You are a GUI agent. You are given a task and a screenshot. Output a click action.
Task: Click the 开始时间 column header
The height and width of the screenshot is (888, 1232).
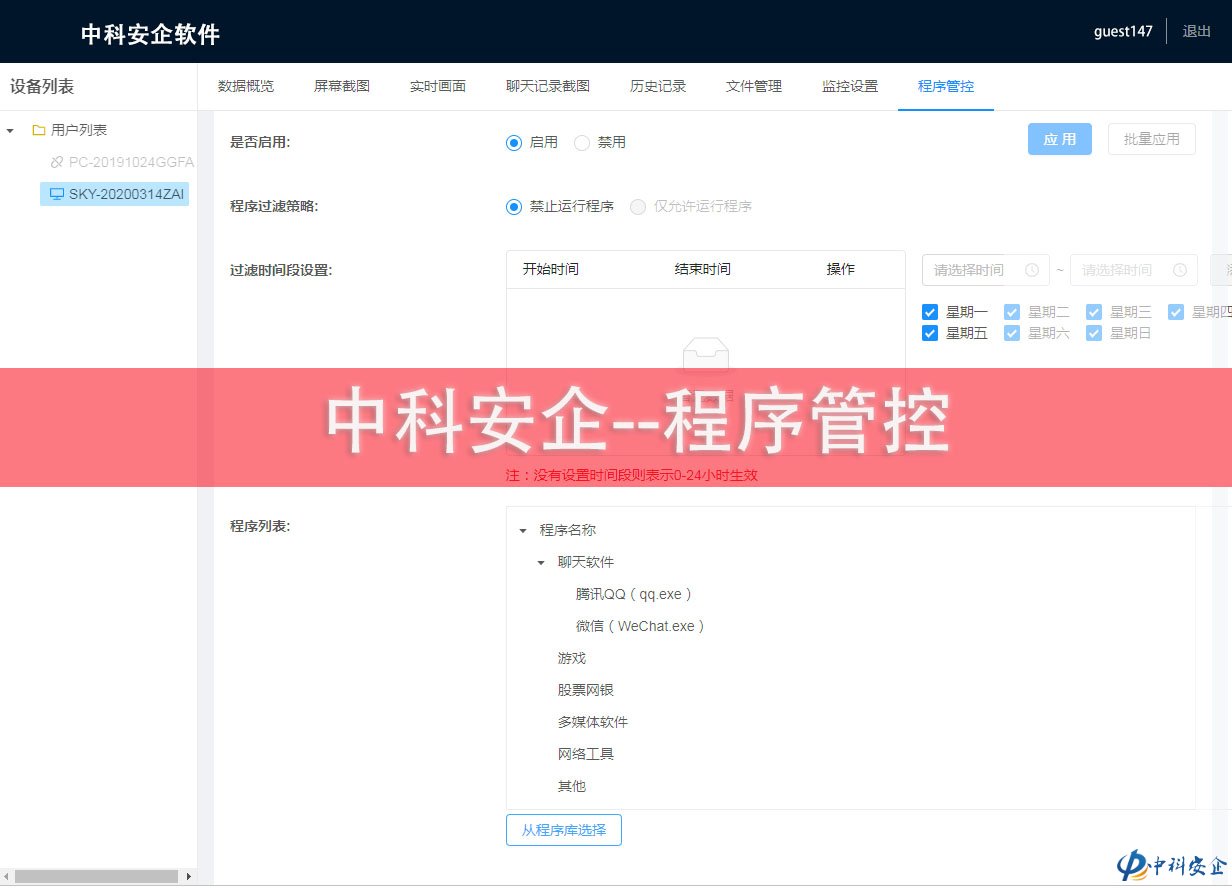tap(551, 269)
